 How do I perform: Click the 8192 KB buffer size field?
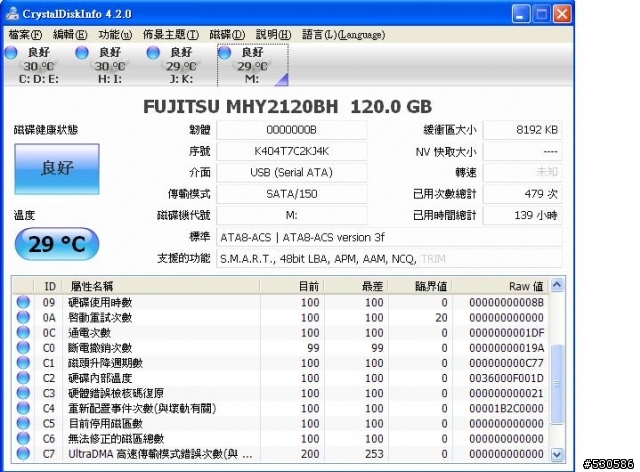click(522, 130)
